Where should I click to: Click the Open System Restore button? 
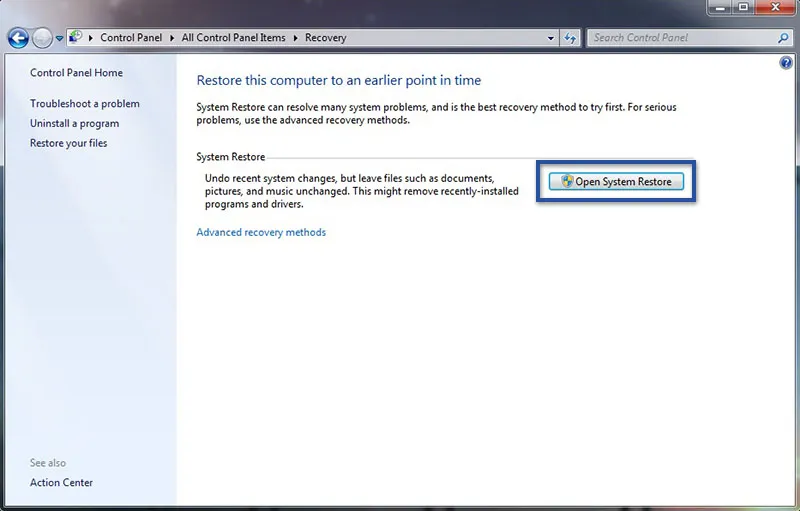tap(616, 182)
